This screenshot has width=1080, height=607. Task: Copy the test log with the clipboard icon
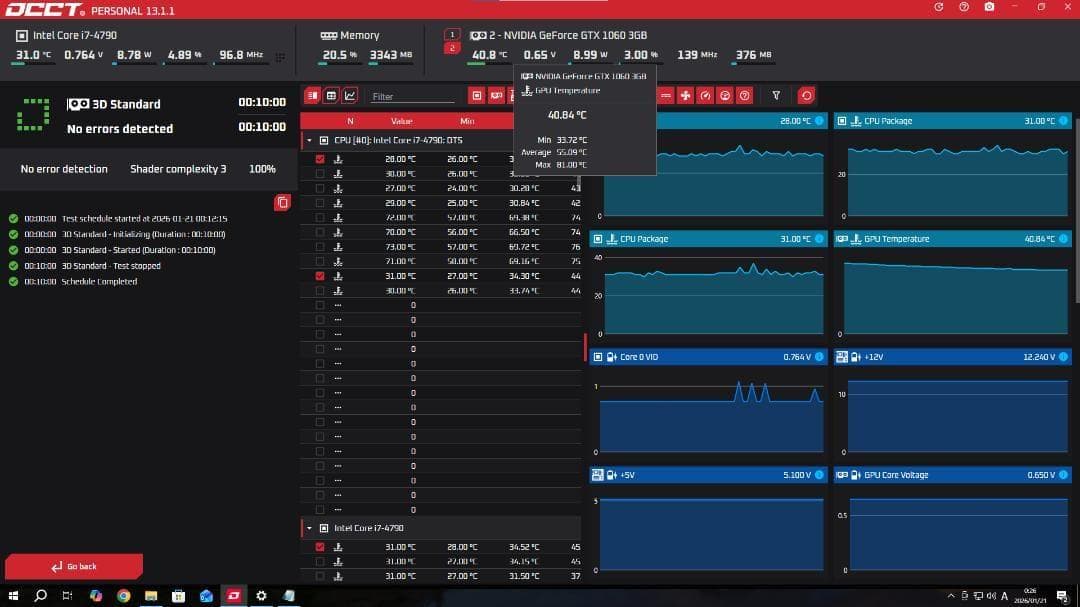coord(282,203)
